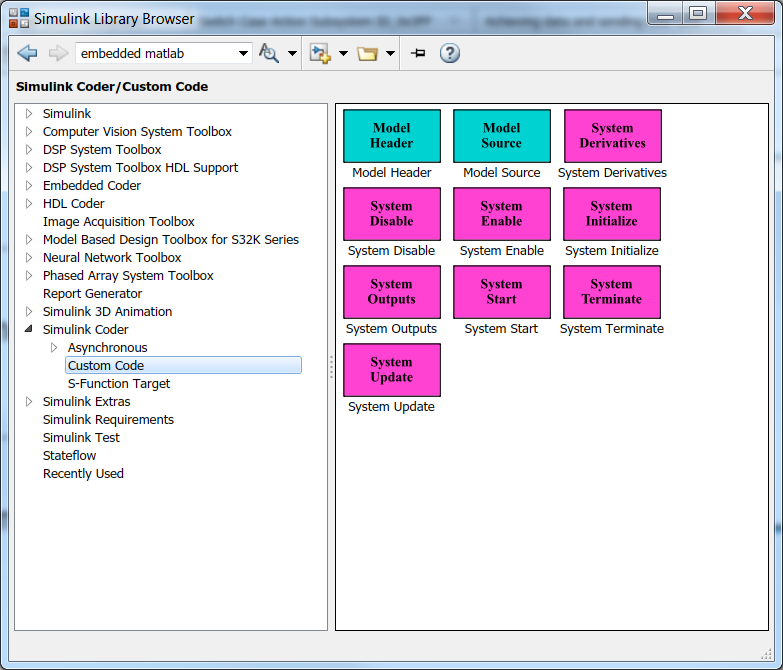
Task: Select the Stateflow library
Action: tap(69, 455)
